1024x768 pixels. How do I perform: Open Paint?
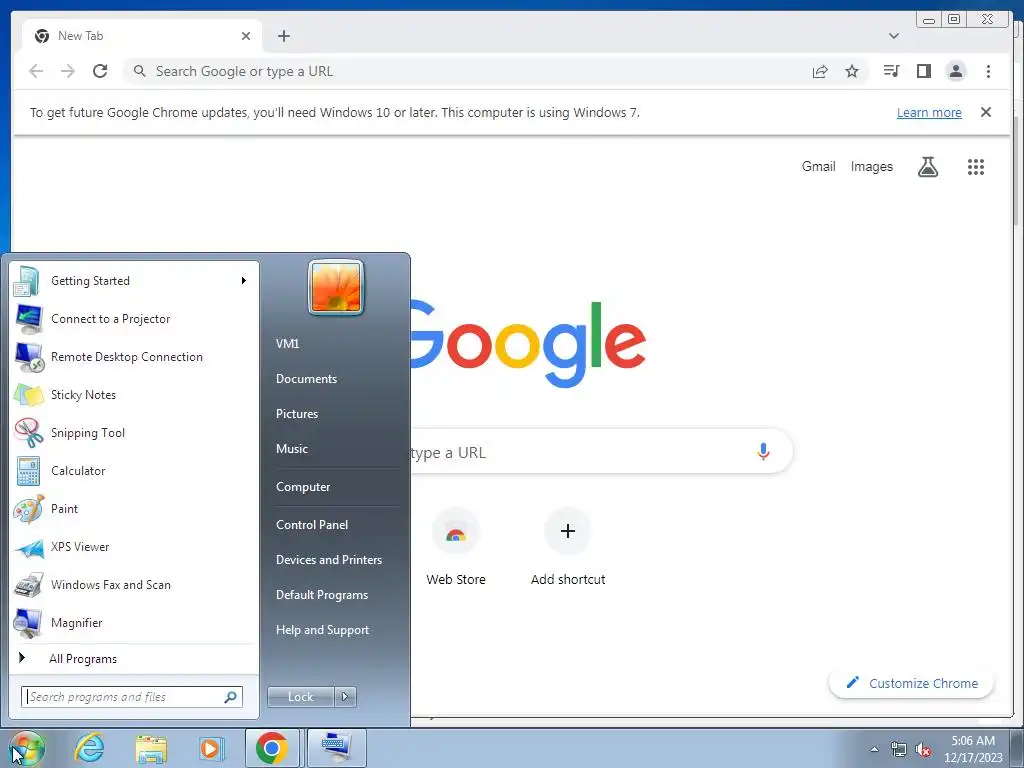(134, 509)
